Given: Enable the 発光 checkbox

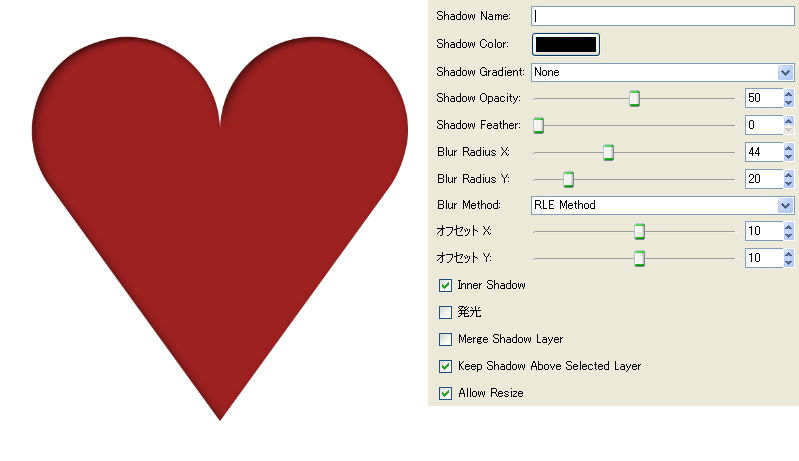Looking at the screenshot, I should click(445, 312).
